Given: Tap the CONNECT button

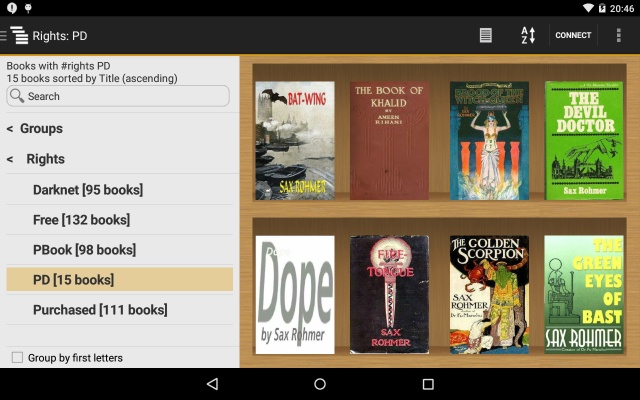Looking at the screenshot, I should (x=573, y=35).
